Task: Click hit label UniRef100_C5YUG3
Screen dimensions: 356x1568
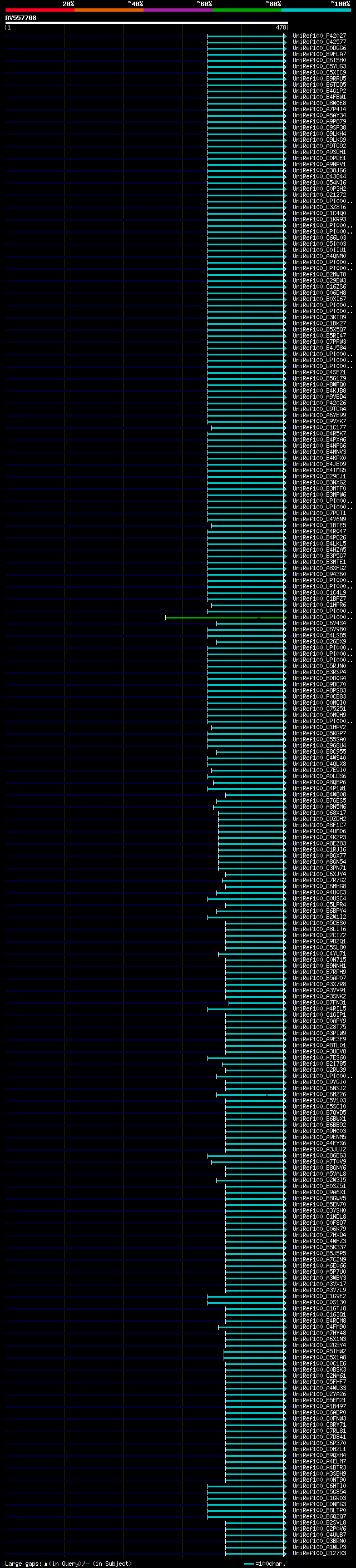Action: [319, 66]
